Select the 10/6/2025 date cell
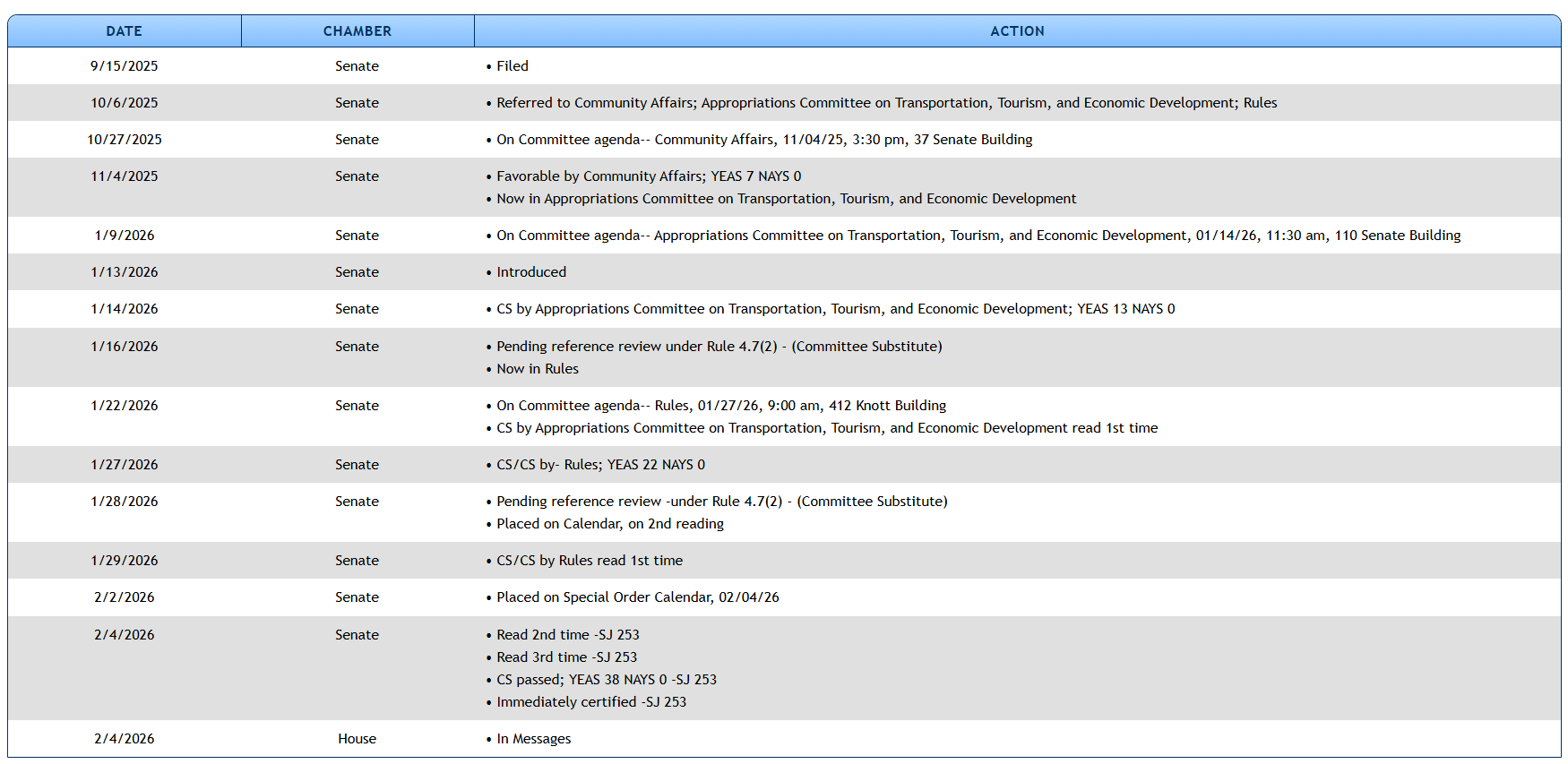This screenshot has height=764, width=1568. [x=124, y=103]
